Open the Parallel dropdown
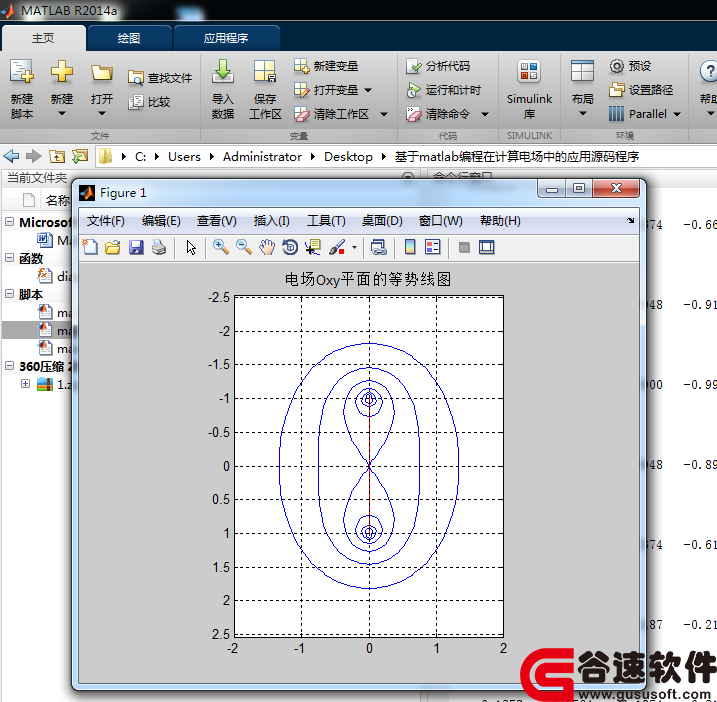This screenshot has height=702, width=717. pos(677,114)
